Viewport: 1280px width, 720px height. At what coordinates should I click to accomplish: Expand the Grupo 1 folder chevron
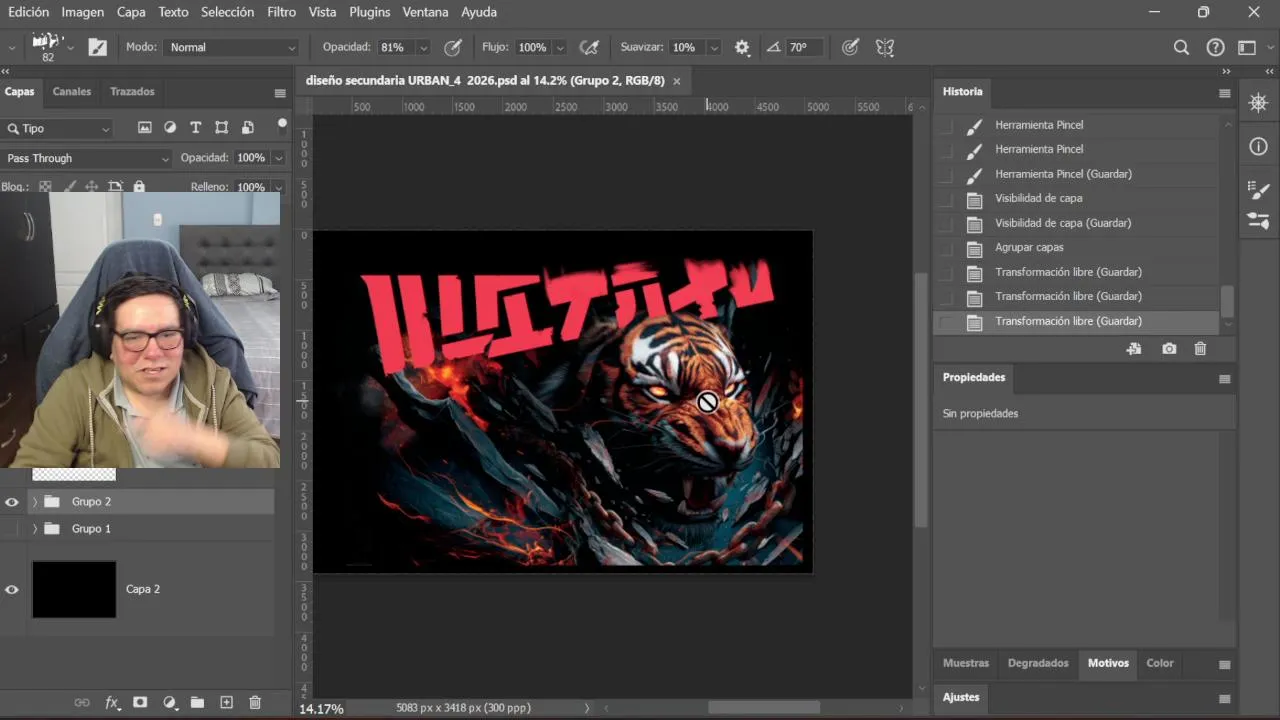(35, 528)
